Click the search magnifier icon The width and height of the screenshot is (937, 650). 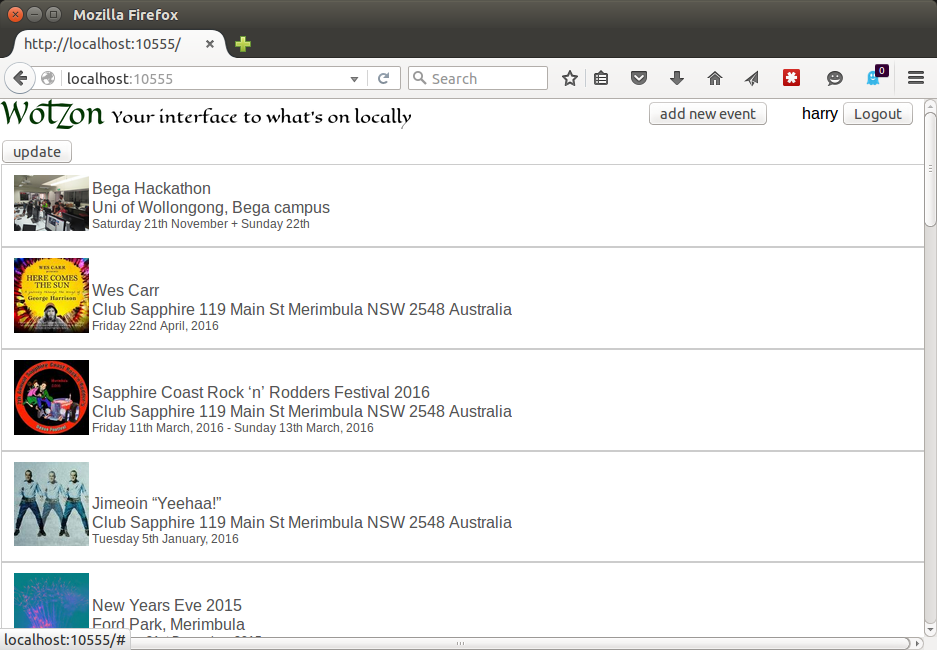pyautogui.click(x=419, y=78)
